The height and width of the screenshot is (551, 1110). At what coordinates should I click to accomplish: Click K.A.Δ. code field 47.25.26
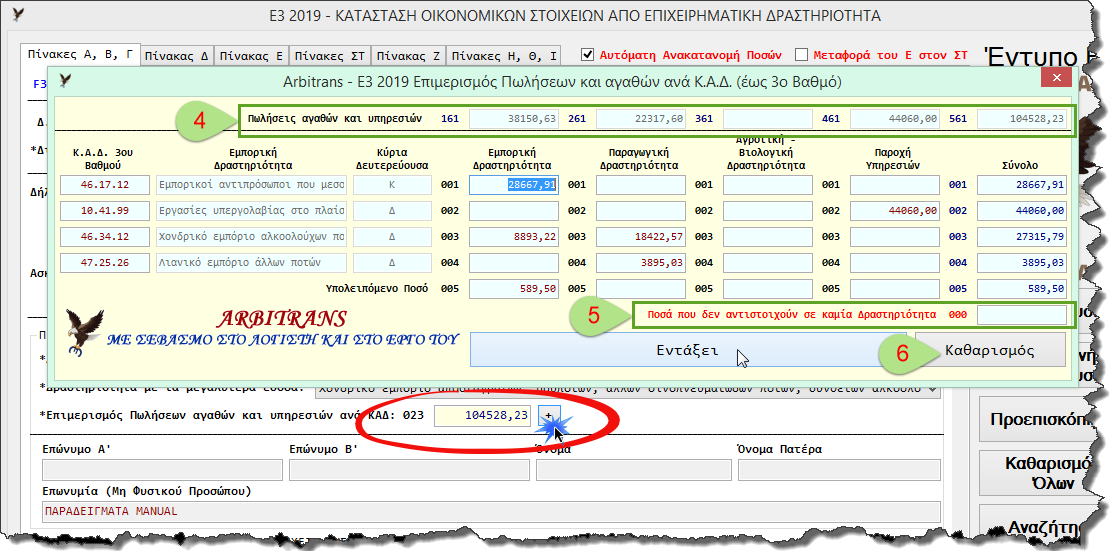[105, 263]
